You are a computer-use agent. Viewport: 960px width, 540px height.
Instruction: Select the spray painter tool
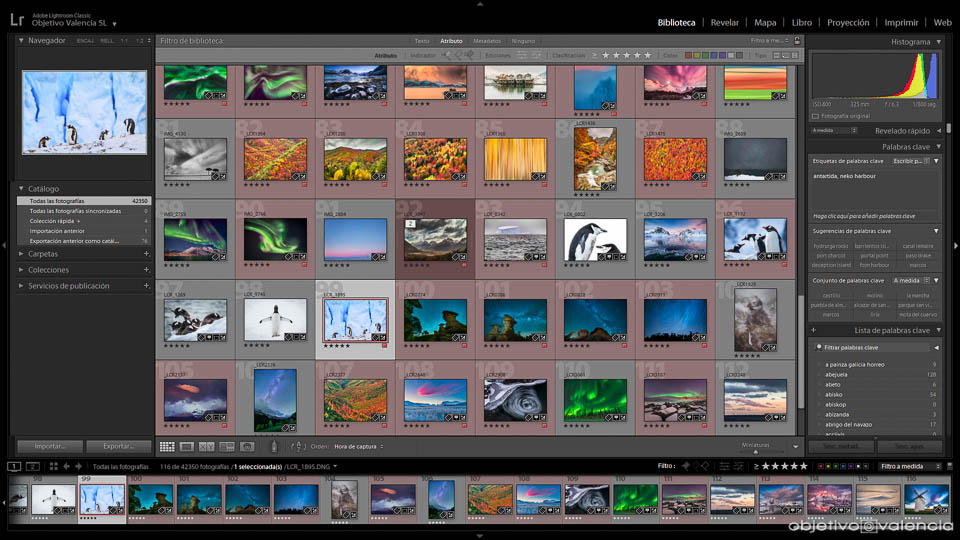(x=274, y=447)
